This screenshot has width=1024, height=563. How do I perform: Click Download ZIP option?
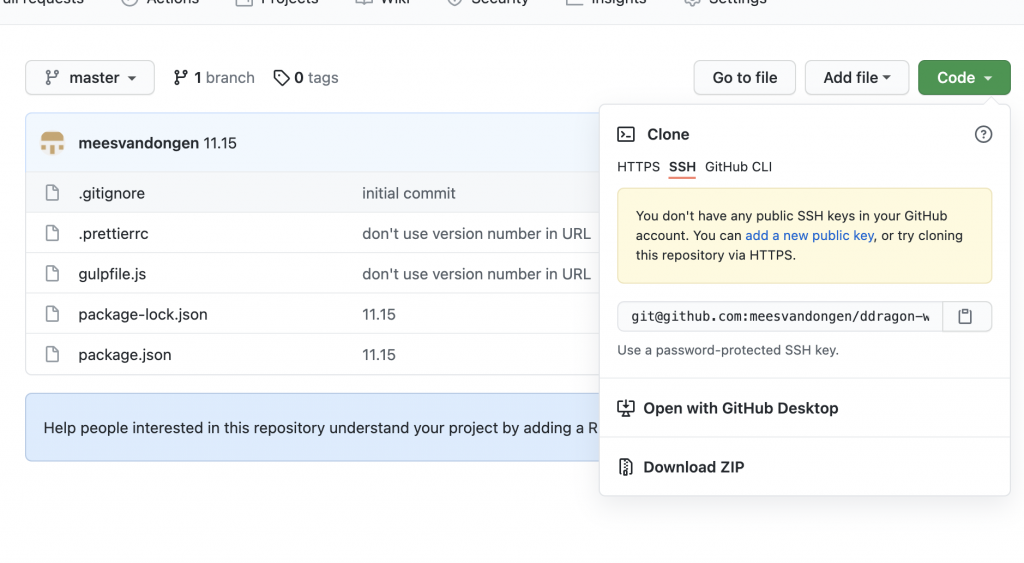(693, 467)
